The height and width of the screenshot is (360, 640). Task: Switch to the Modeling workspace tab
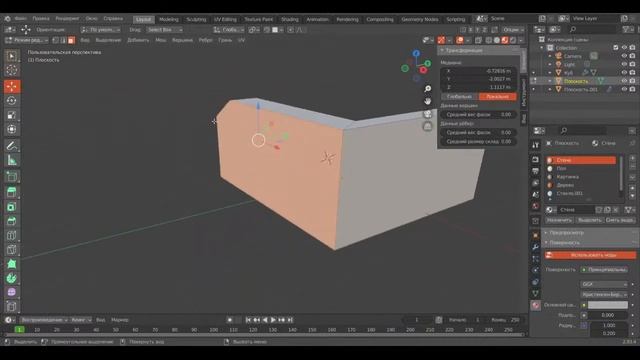[x=169, y=19]
